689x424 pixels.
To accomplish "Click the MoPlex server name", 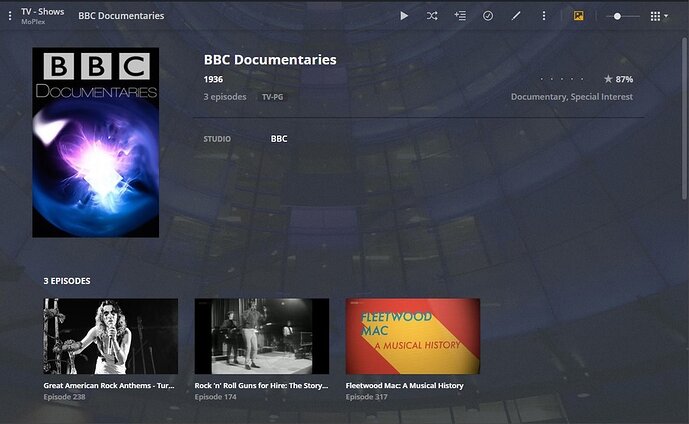I will (x=33, y=22).
